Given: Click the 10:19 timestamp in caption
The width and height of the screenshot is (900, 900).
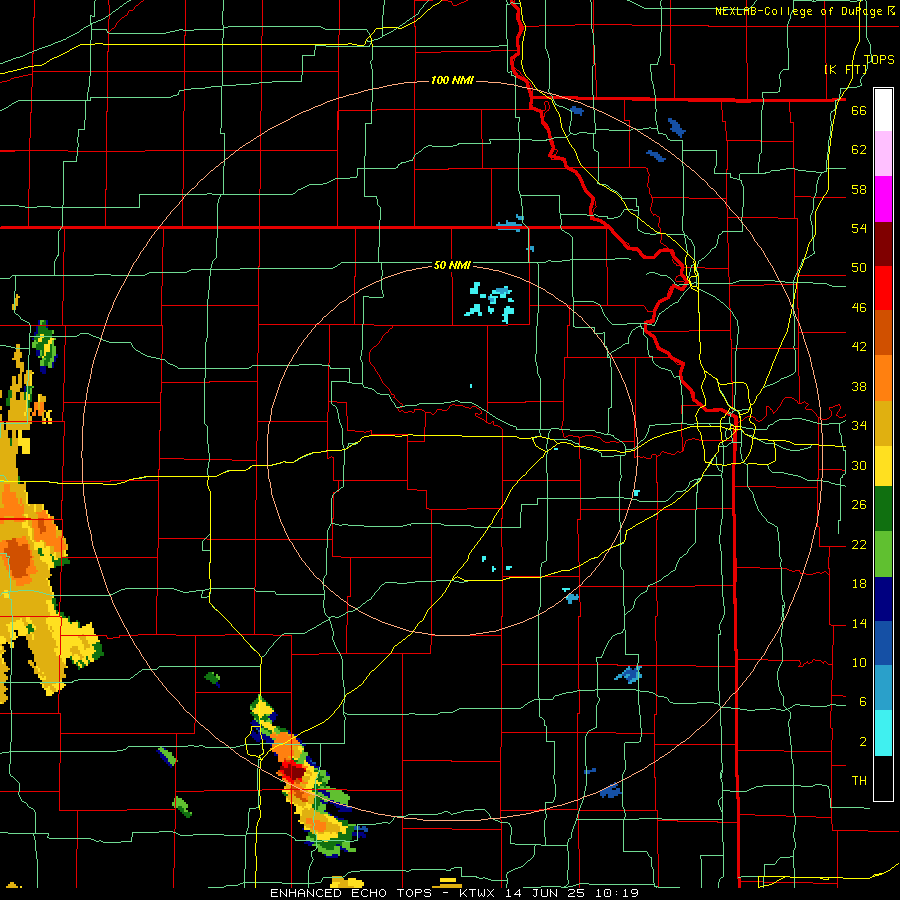Looking at the screenshot, I should pos(619,893).
